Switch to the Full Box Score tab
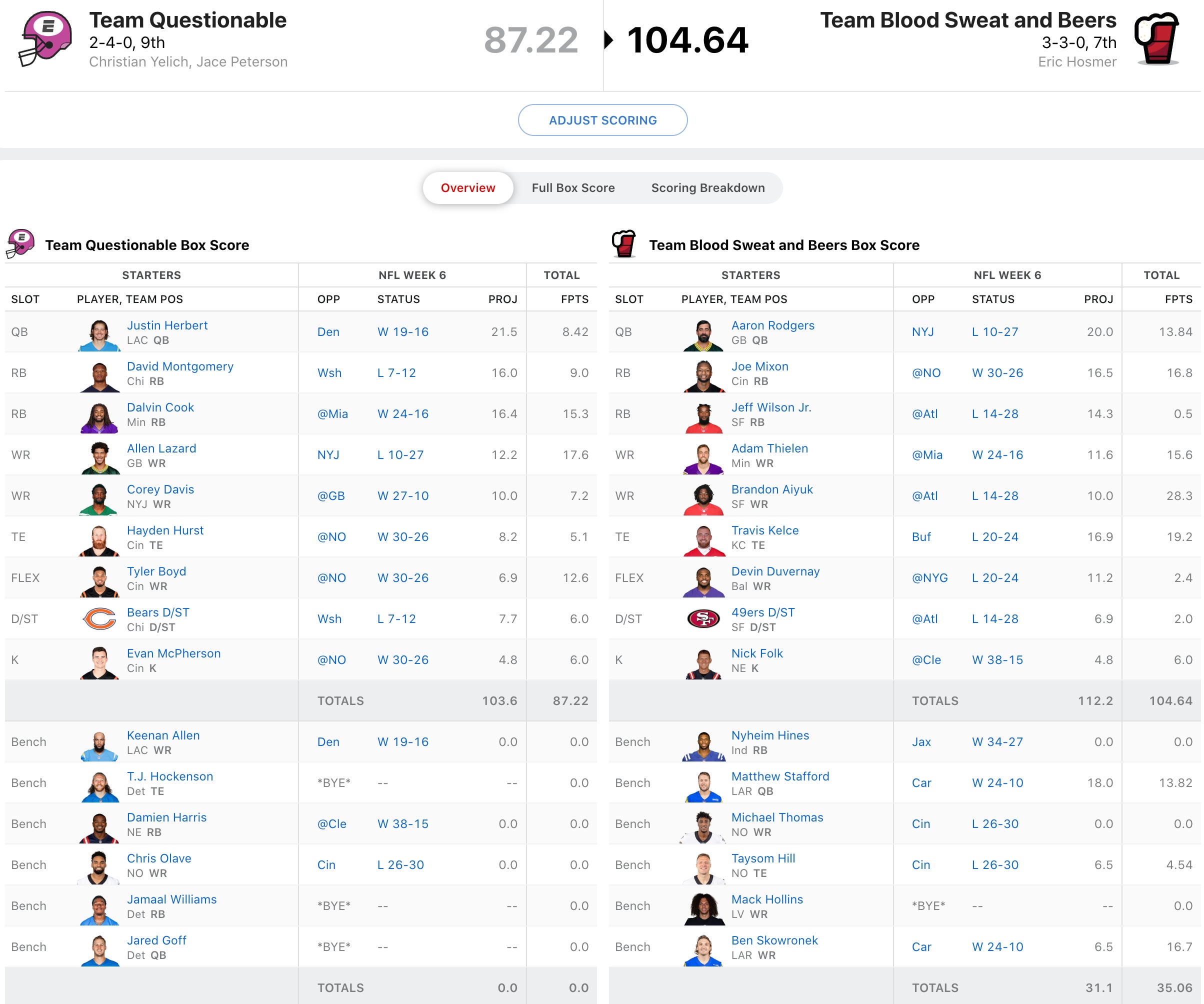 (x=573, y=188)
